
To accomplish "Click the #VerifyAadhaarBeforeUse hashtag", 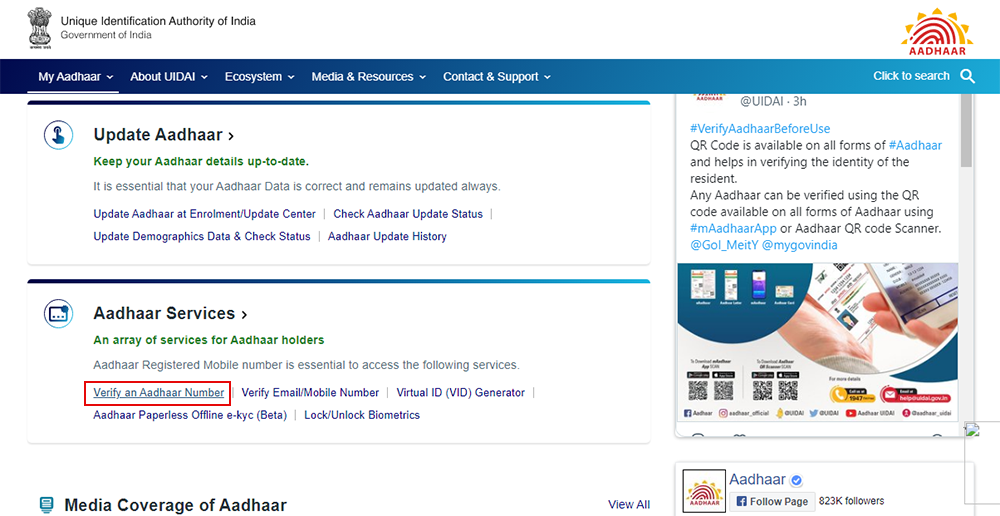I will 760,129.
